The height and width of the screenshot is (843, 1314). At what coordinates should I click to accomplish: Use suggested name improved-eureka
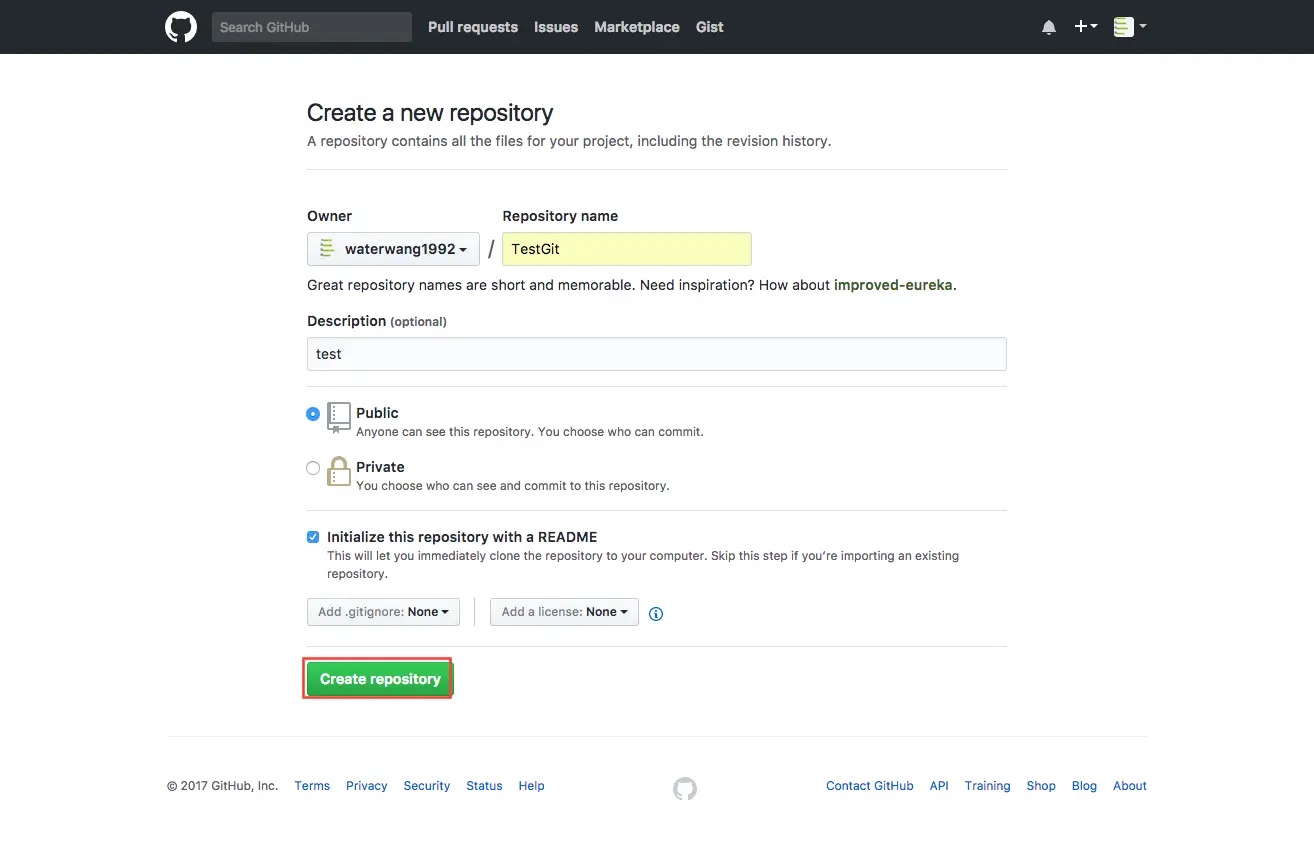coord(893,285)
